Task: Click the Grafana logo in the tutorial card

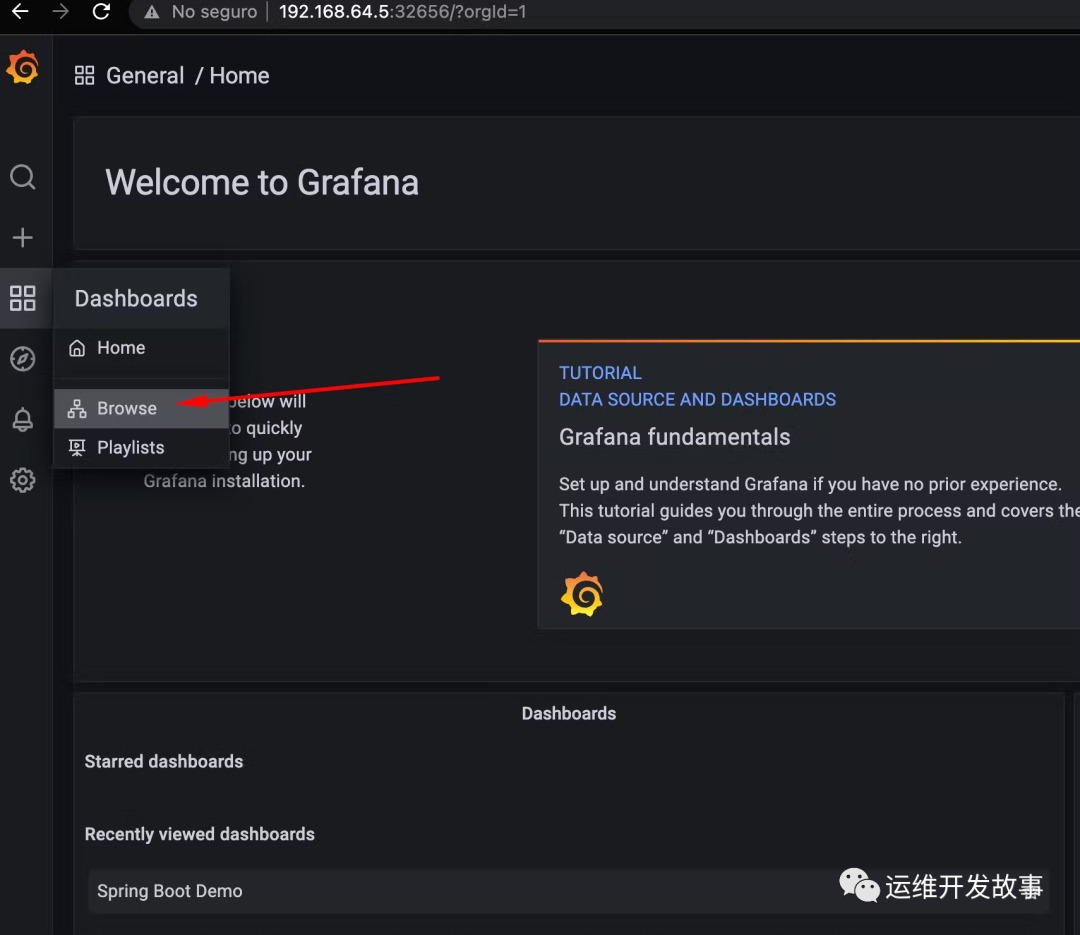Action: pyautogui.click(x=582, y=594)
